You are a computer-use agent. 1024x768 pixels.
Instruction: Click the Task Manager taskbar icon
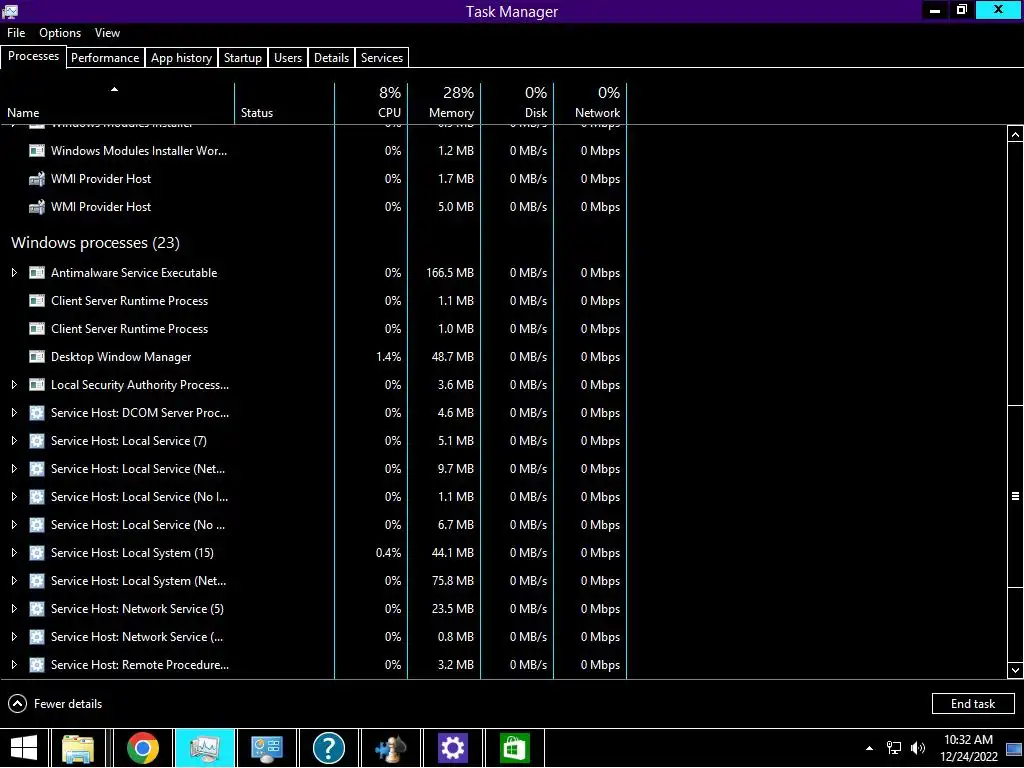(204, 748)
